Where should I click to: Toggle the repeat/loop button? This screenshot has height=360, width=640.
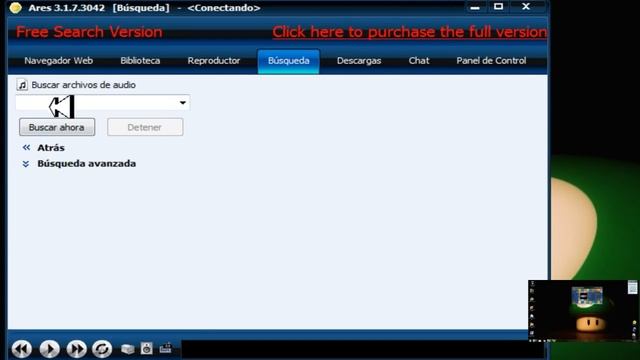(x=102, y=349)
